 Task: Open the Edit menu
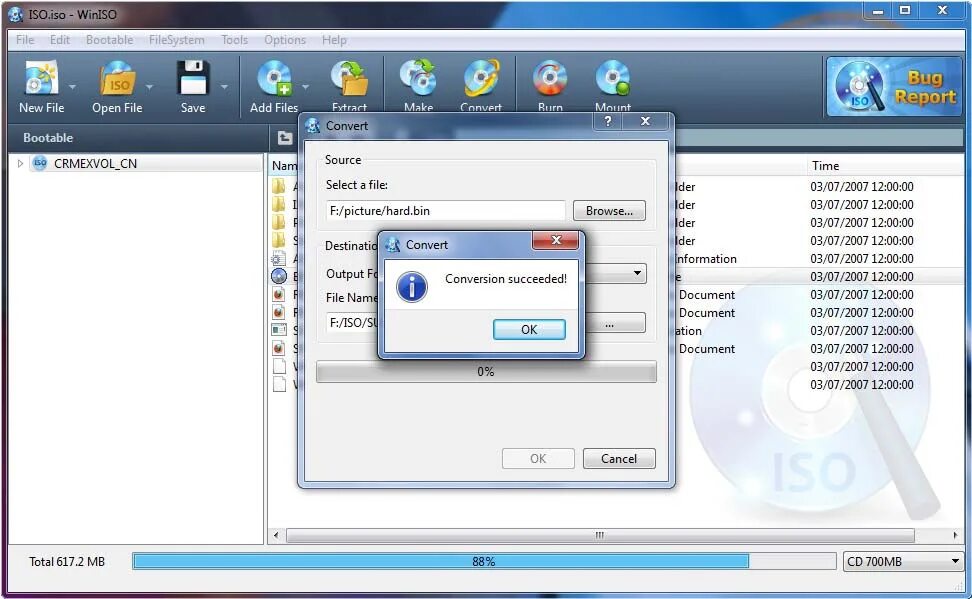60,40
